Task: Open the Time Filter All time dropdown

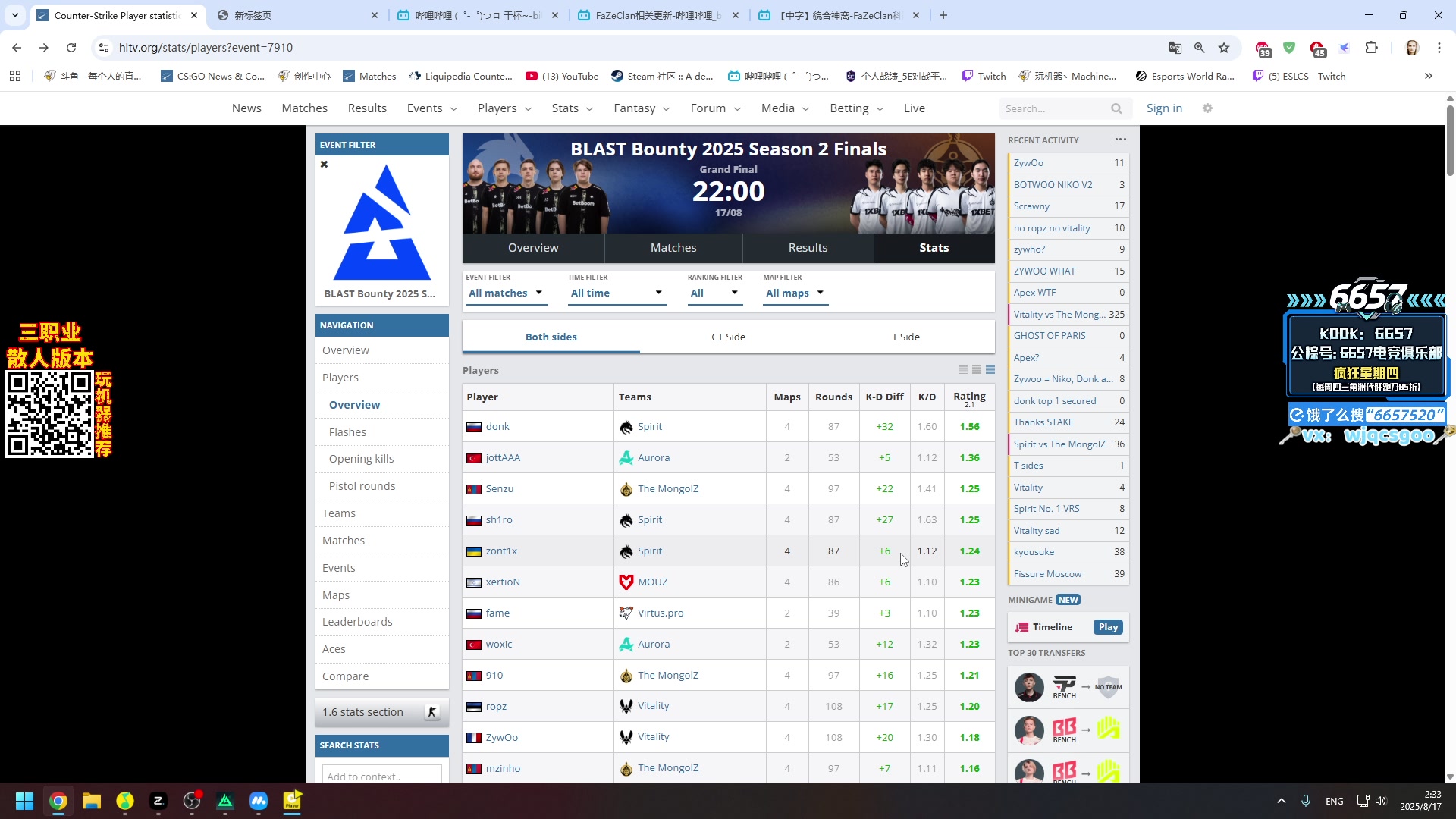Action: click(617, 293)
